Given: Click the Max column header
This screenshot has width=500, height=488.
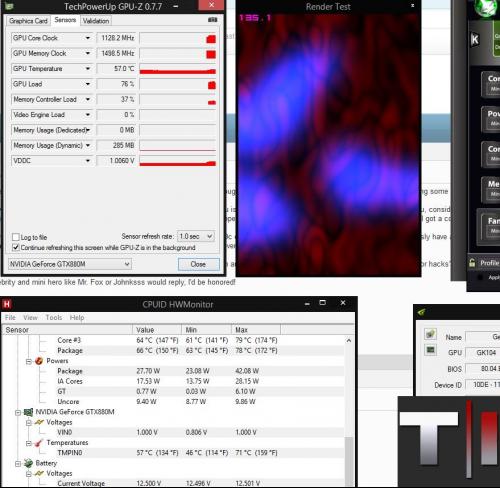Looking at the screenshot, I should click(256, 330).
